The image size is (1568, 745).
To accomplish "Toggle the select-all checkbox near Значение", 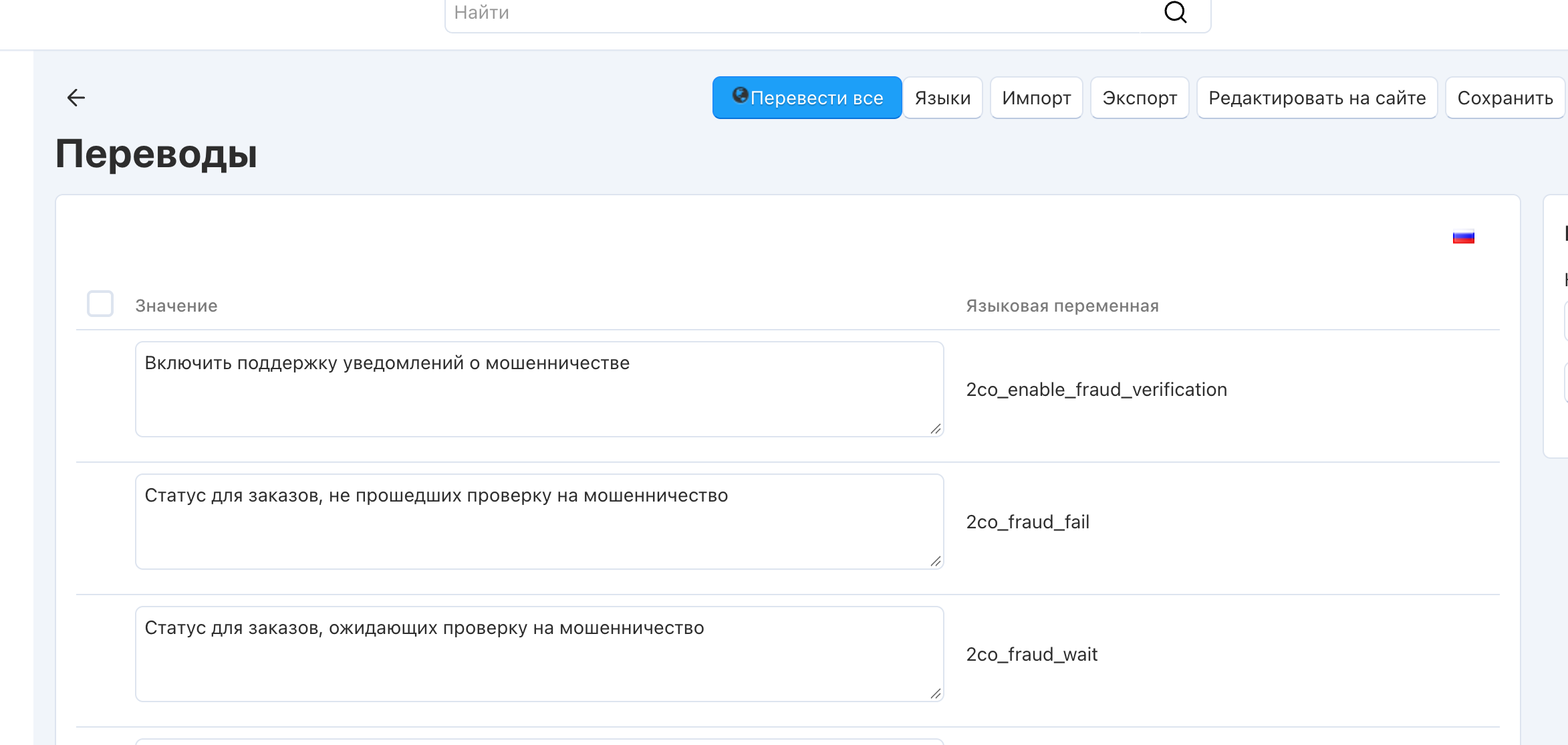I will 100,304.
